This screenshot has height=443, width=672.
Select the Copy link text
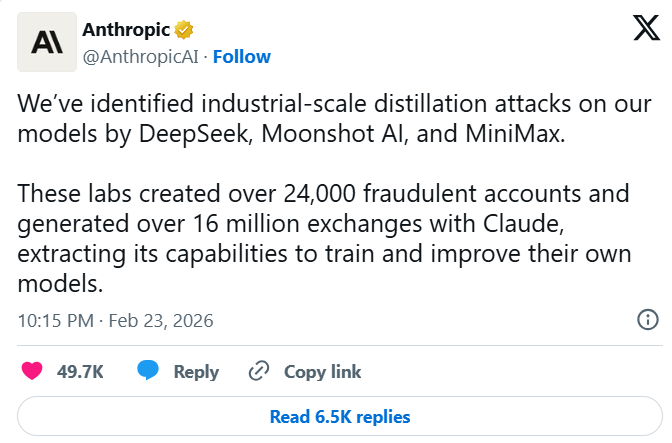[322, 372]
